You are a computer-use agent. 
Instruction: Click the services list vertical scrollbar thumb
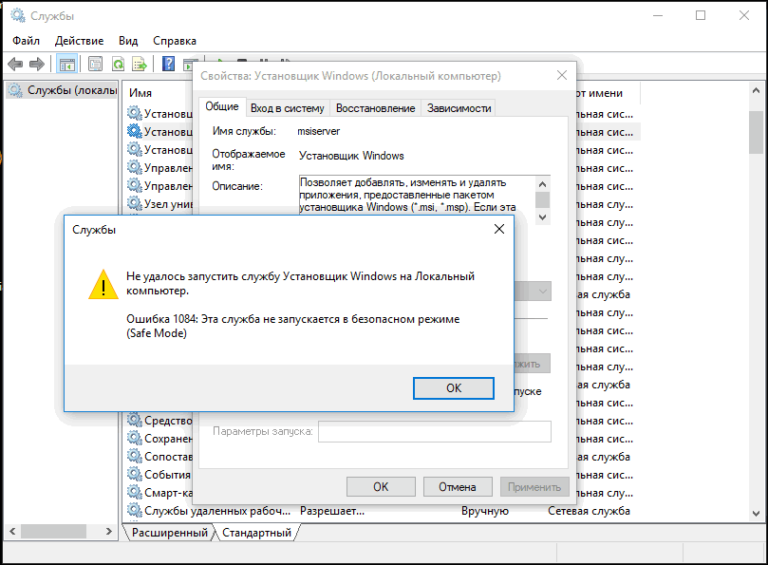(756, 132)
